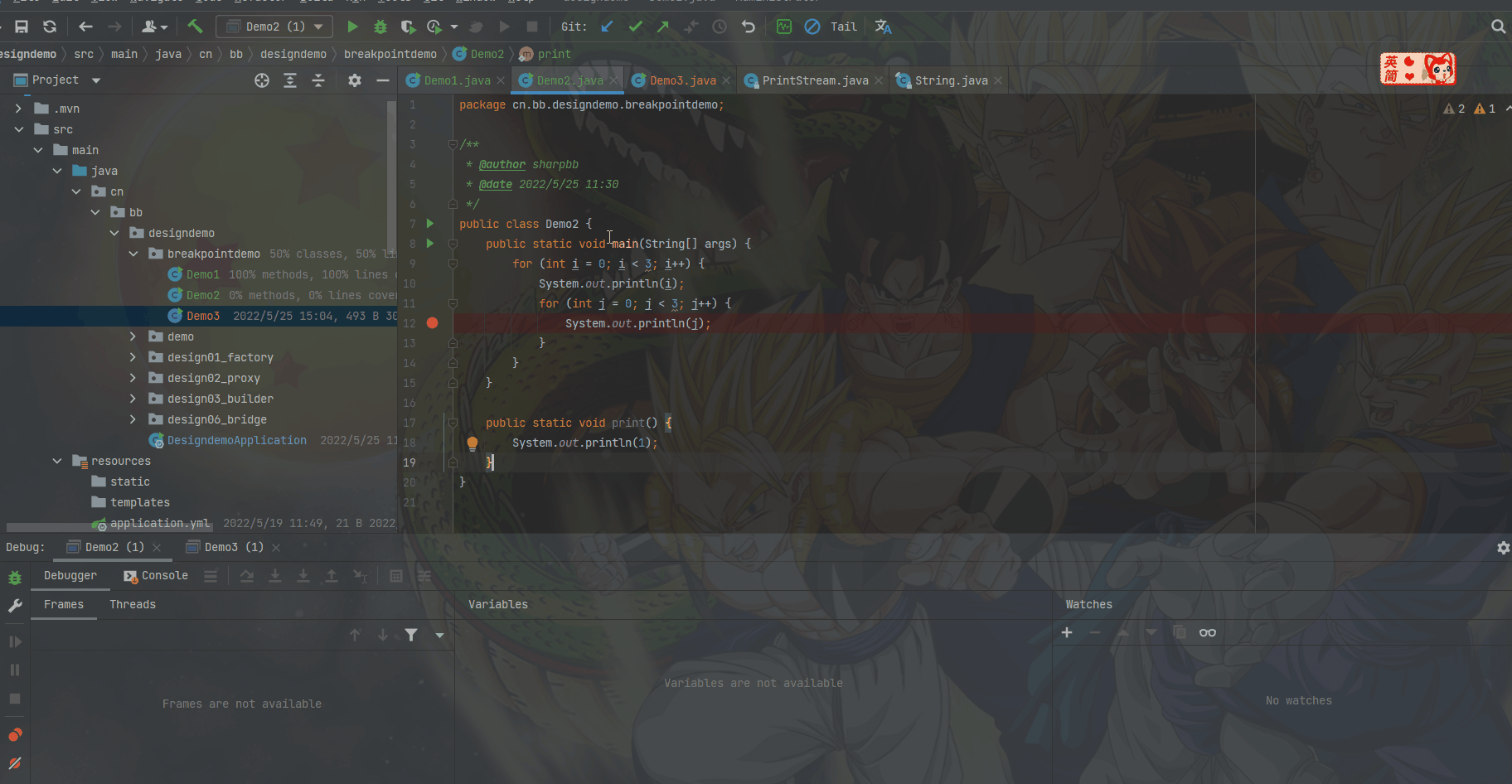Viewport: 1512px width, 784px height.
Task: Collapse the breakpointdemo package
Action: coord(133,254)
